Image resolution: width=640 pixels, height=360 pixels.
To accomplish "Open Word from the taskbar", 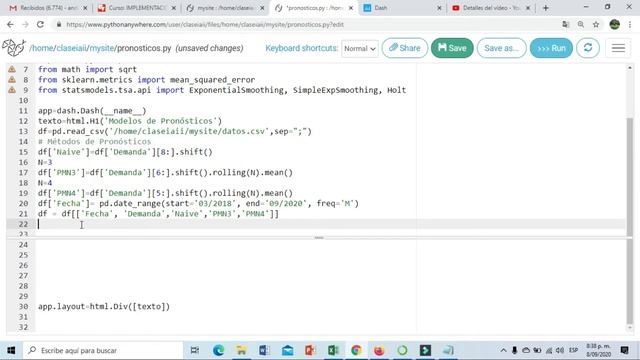I will (x=264, y=350).
